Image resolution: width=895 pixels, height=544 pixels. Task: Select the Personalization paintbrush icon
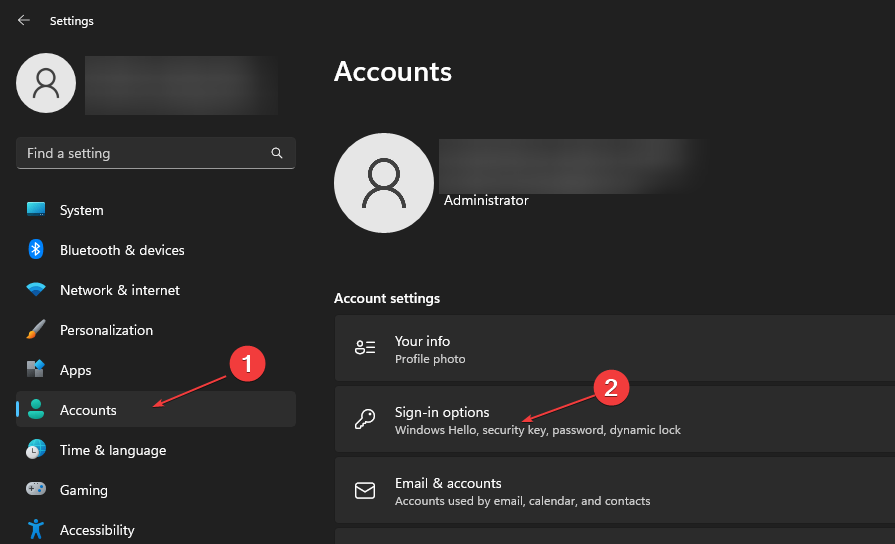click(x=36, y=330)
